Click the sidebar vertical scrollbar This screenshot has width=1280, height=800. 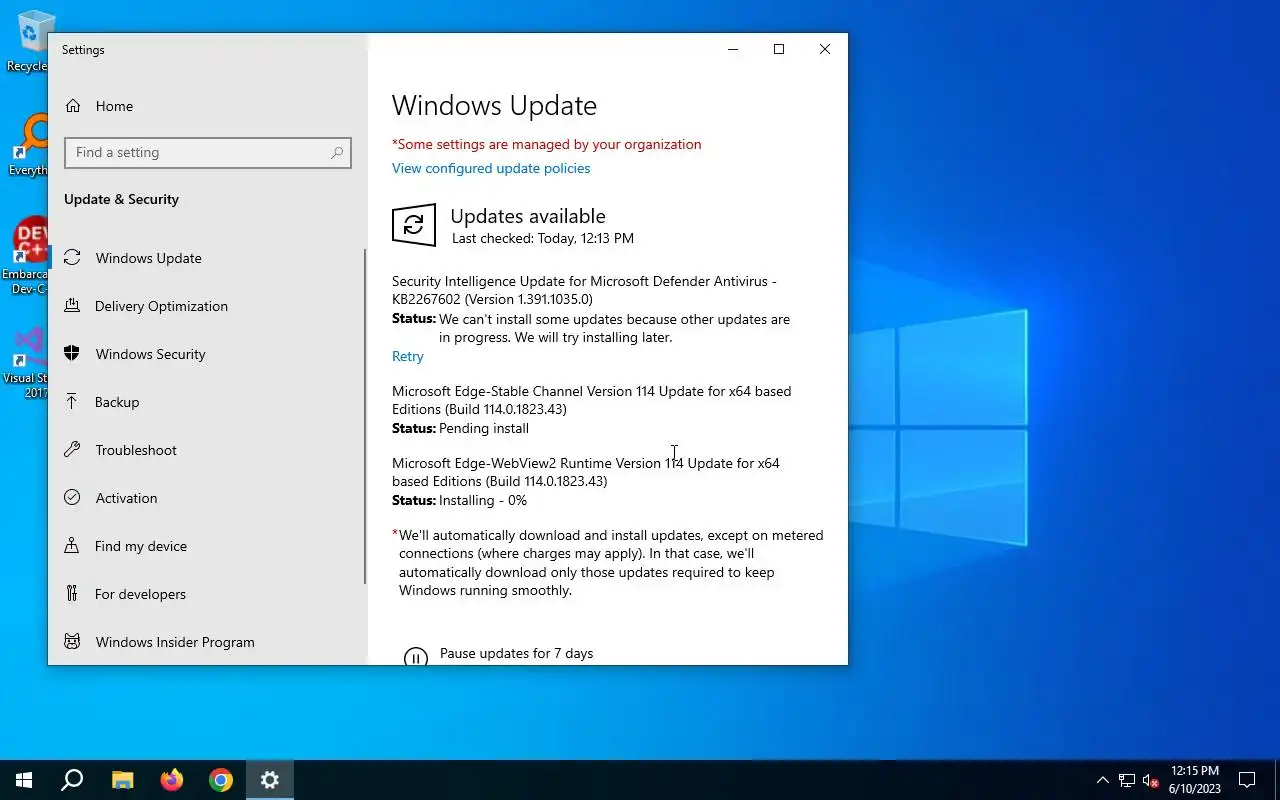coord(365,416)
